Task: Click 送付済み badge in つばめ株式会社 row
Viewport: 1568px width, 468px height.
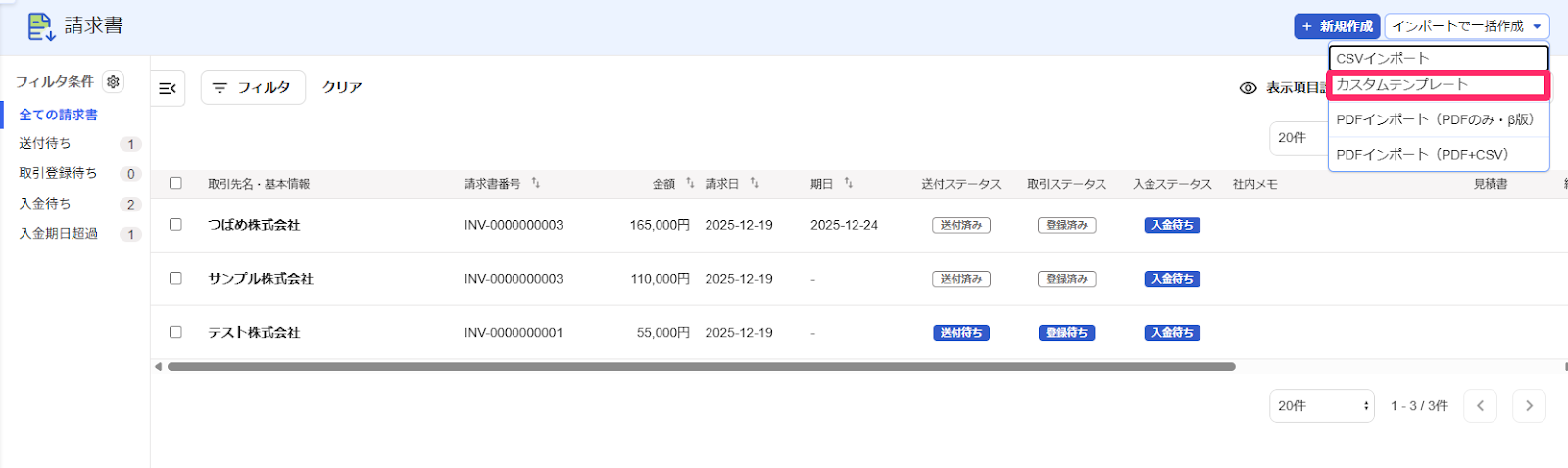Action: pyautogui.click(x=961, y=225)
